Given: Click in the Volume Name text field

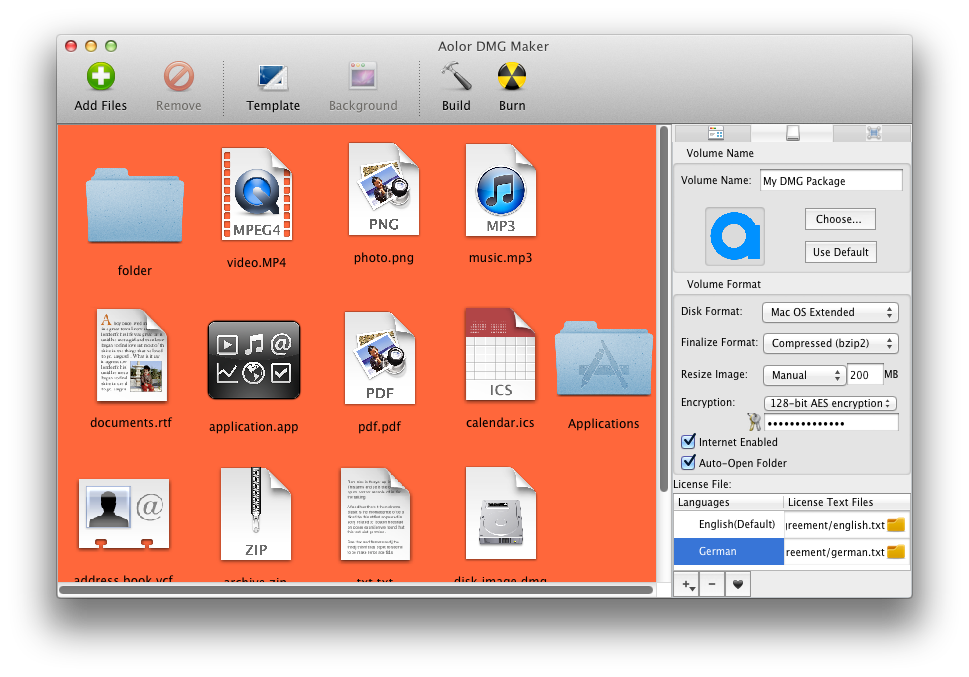Looking at the screenshot, I should click(x=830, y=181).
